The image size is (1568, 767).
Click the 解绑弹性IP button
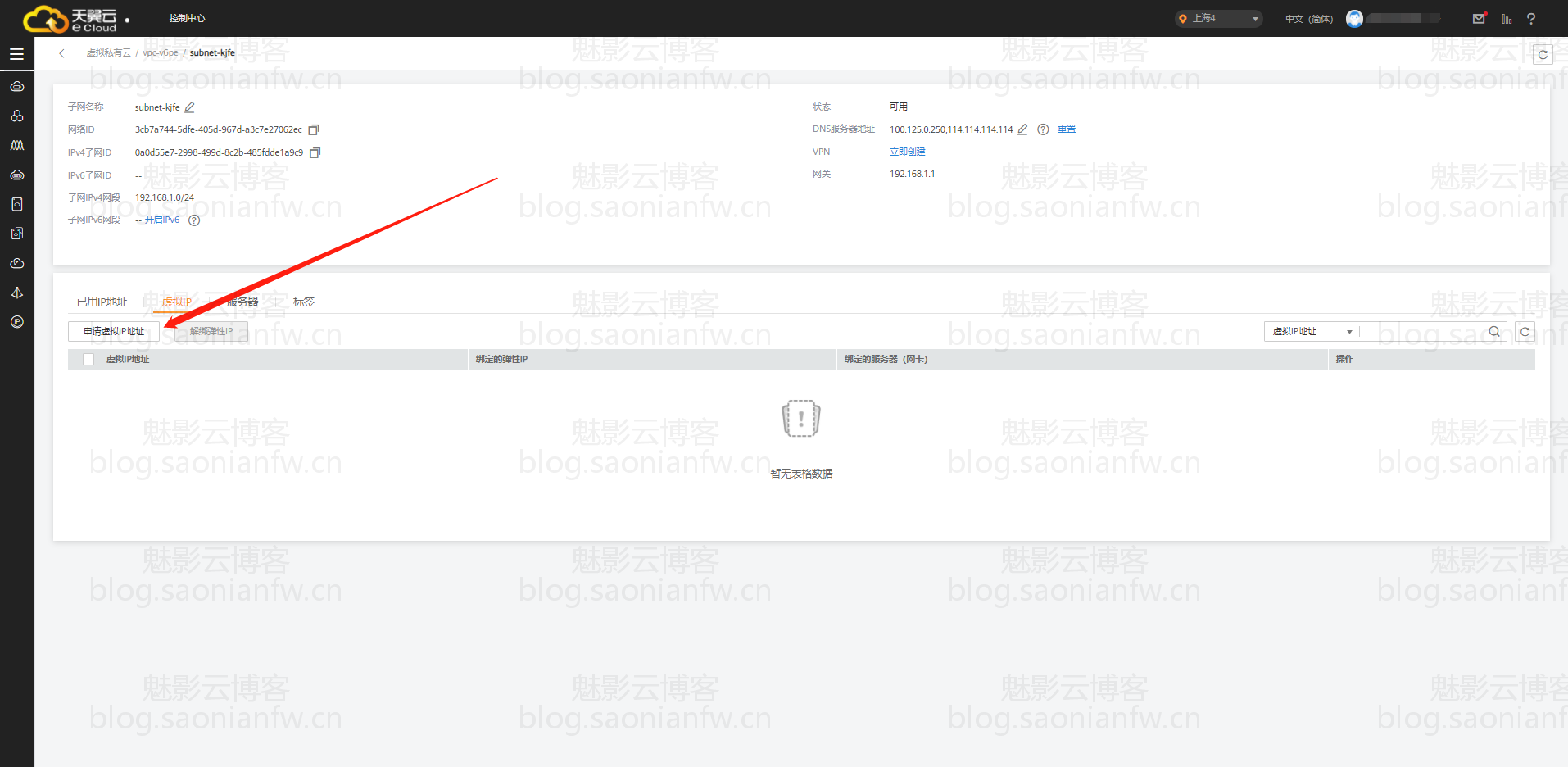click(x=211, y=332)
